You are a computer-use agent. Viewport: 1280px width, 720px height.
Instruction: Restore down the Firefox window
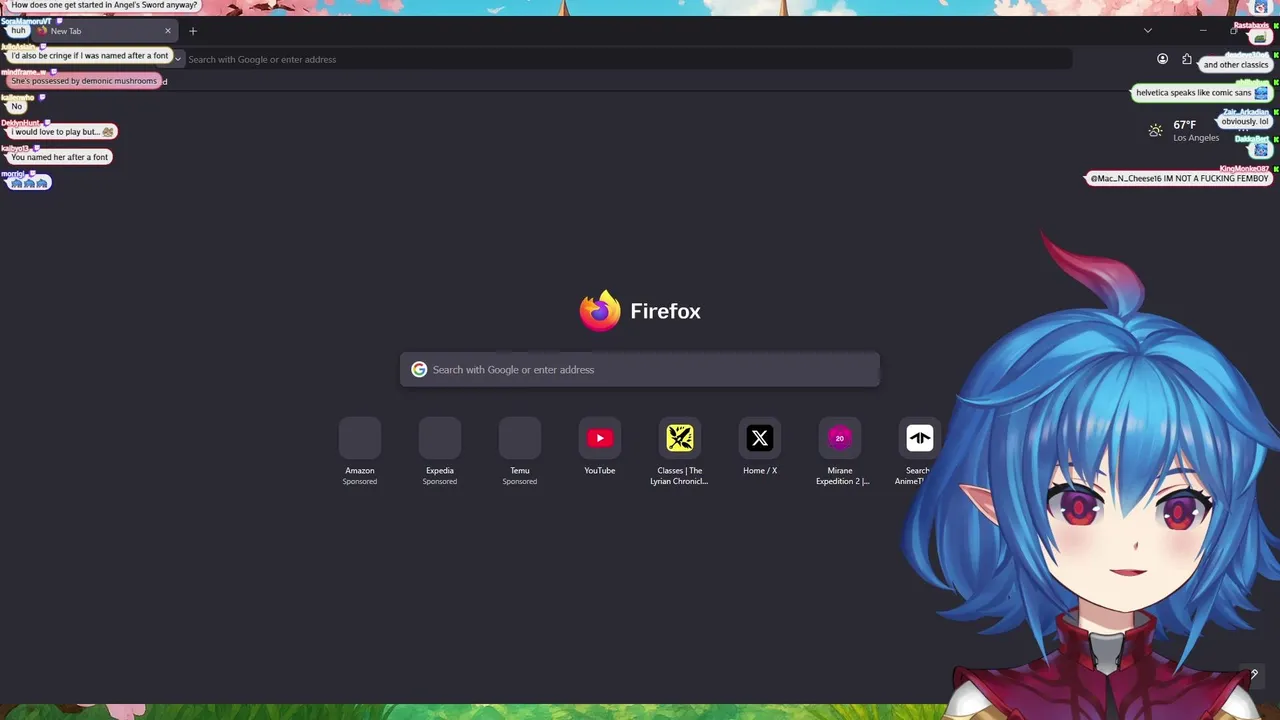point(1233,31)
